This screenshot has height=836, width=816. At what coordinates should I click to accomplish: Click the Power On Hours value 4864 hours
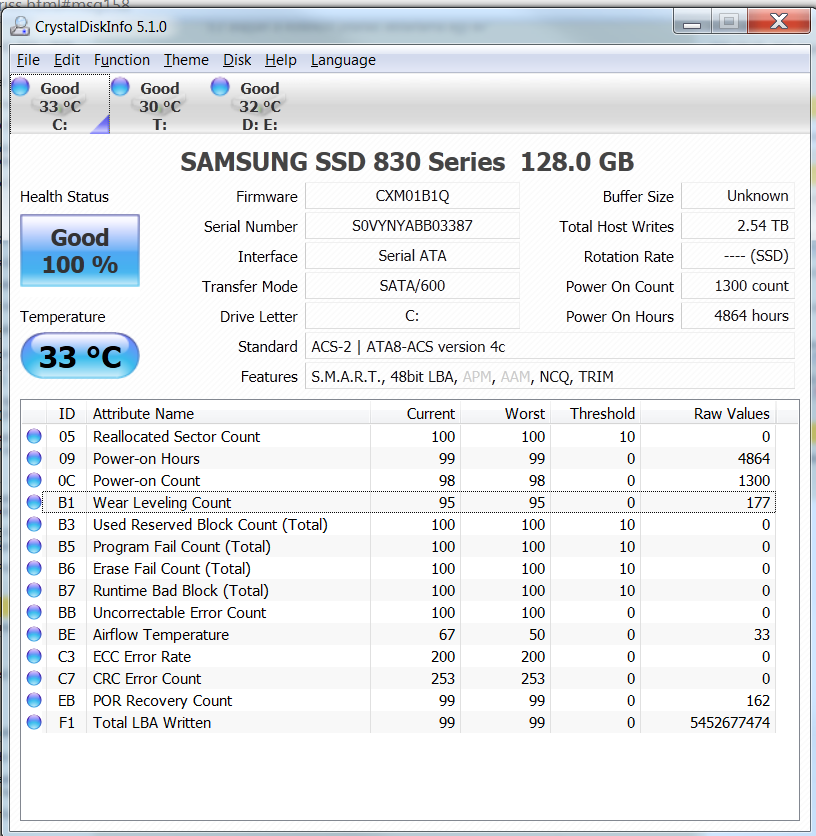pos(738,316)
